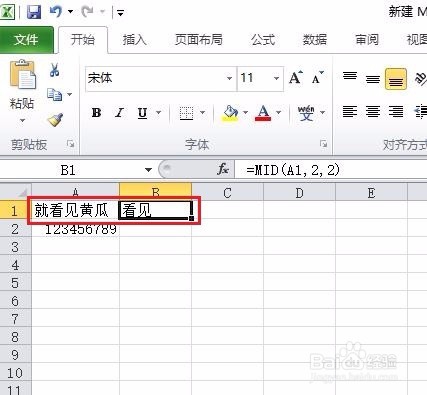427x395 pixels.
Task: Open the phonetic guide dropdown arrow
Action: click(x=322, y=113)
